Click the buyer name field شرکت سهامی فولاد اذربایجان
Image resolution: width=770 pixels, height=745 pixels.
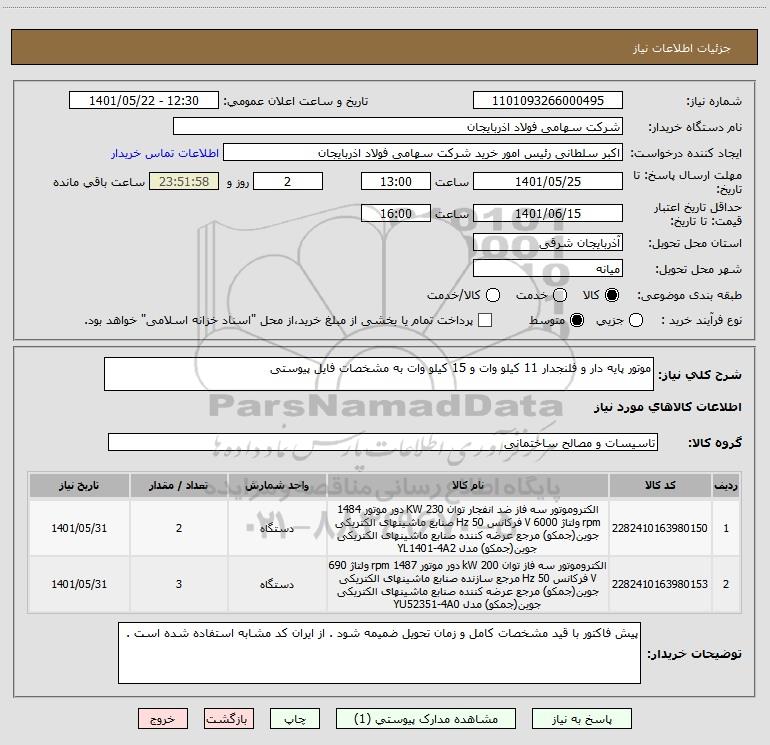point(398,127)
